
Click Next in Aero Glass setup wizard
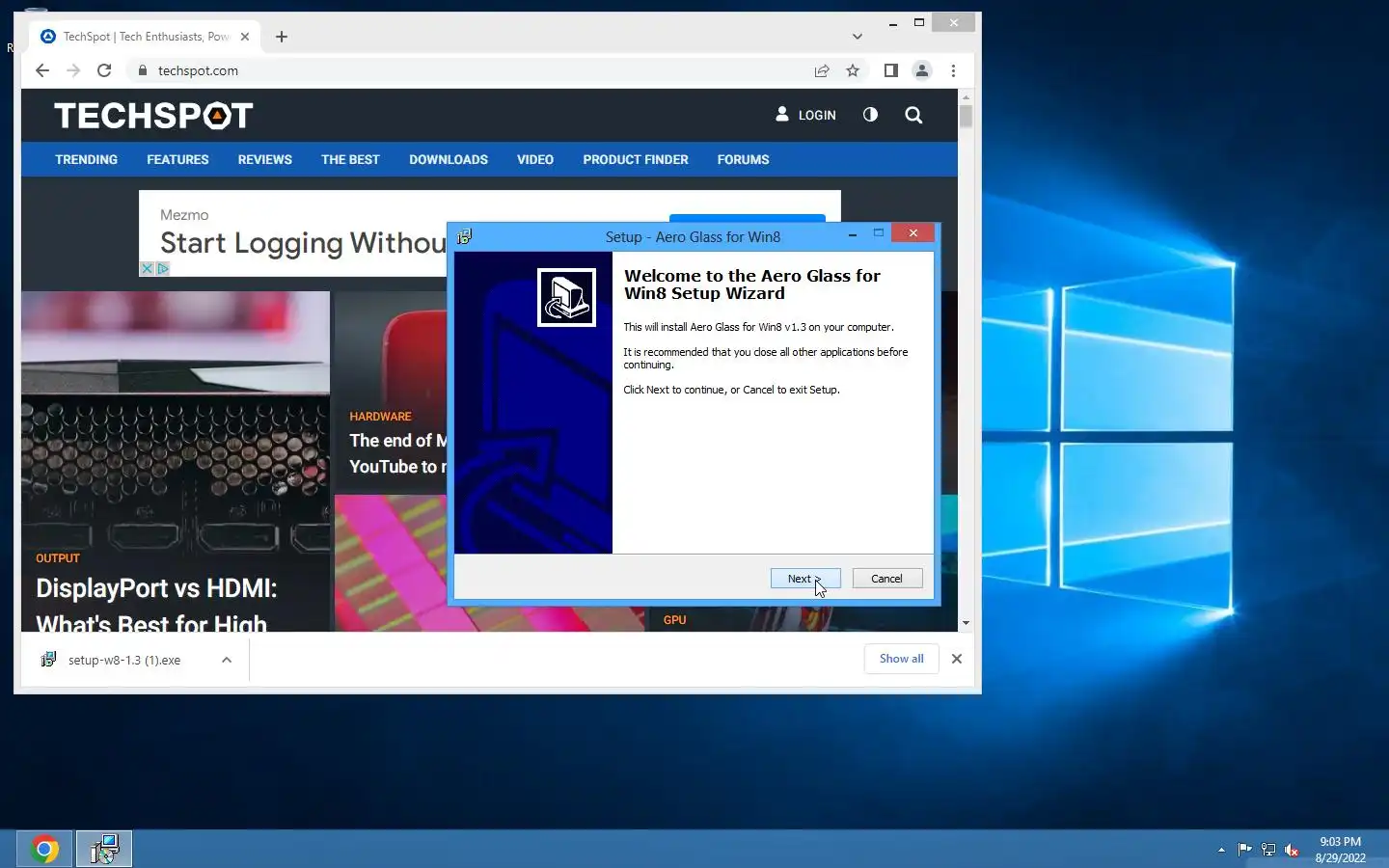click(x=805, y=579)
